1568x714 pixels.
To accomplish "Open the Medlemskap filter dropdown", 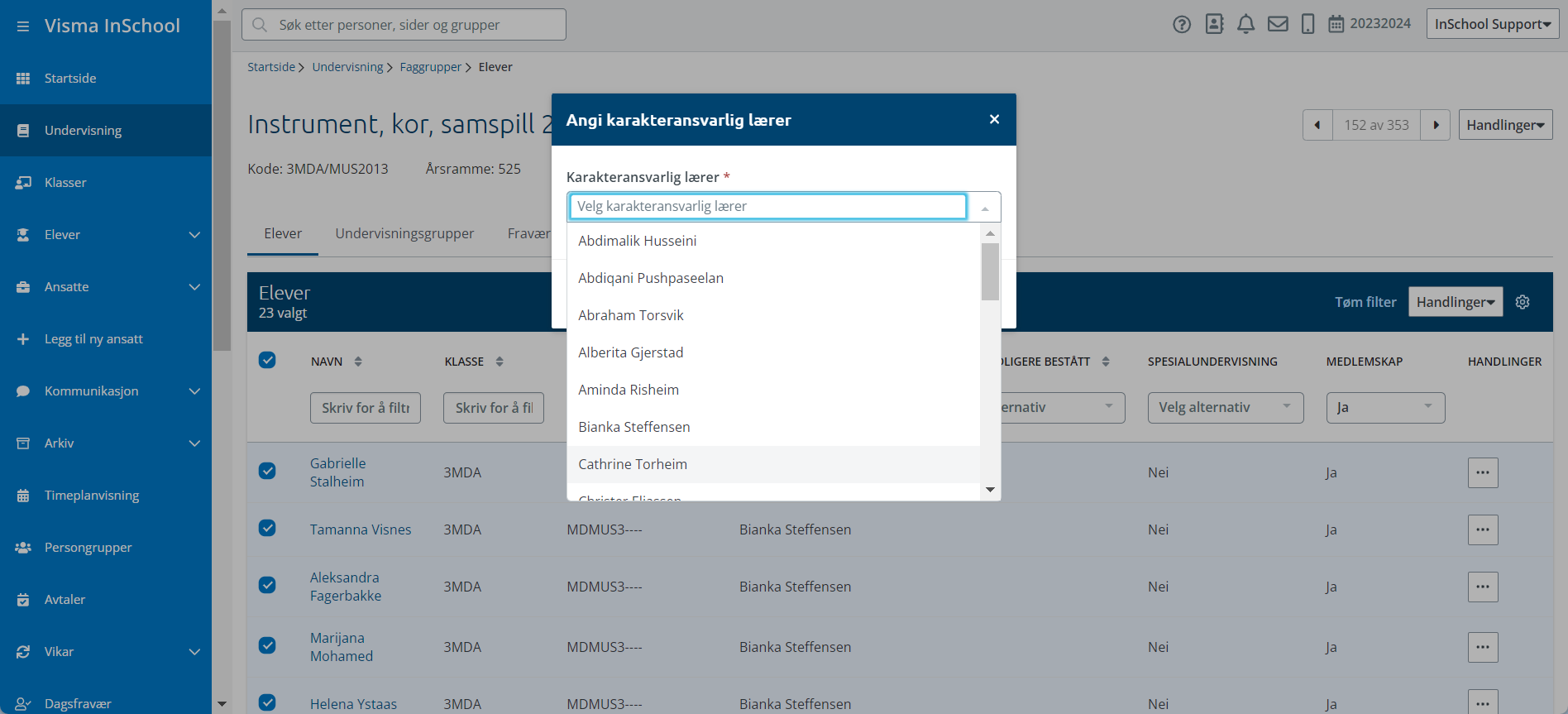I will [1385, 408].
